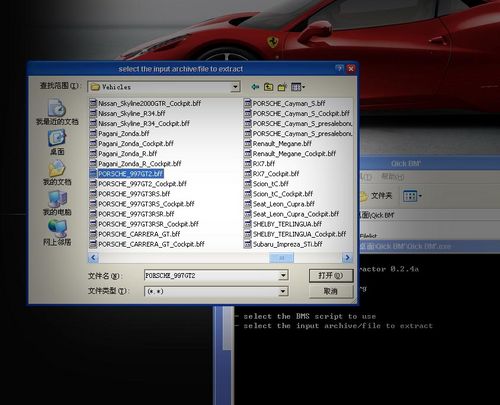Go up one folder level icon
Image resolution: width=500 pixels, height=405 pixels.
click(x=268, y=87)
